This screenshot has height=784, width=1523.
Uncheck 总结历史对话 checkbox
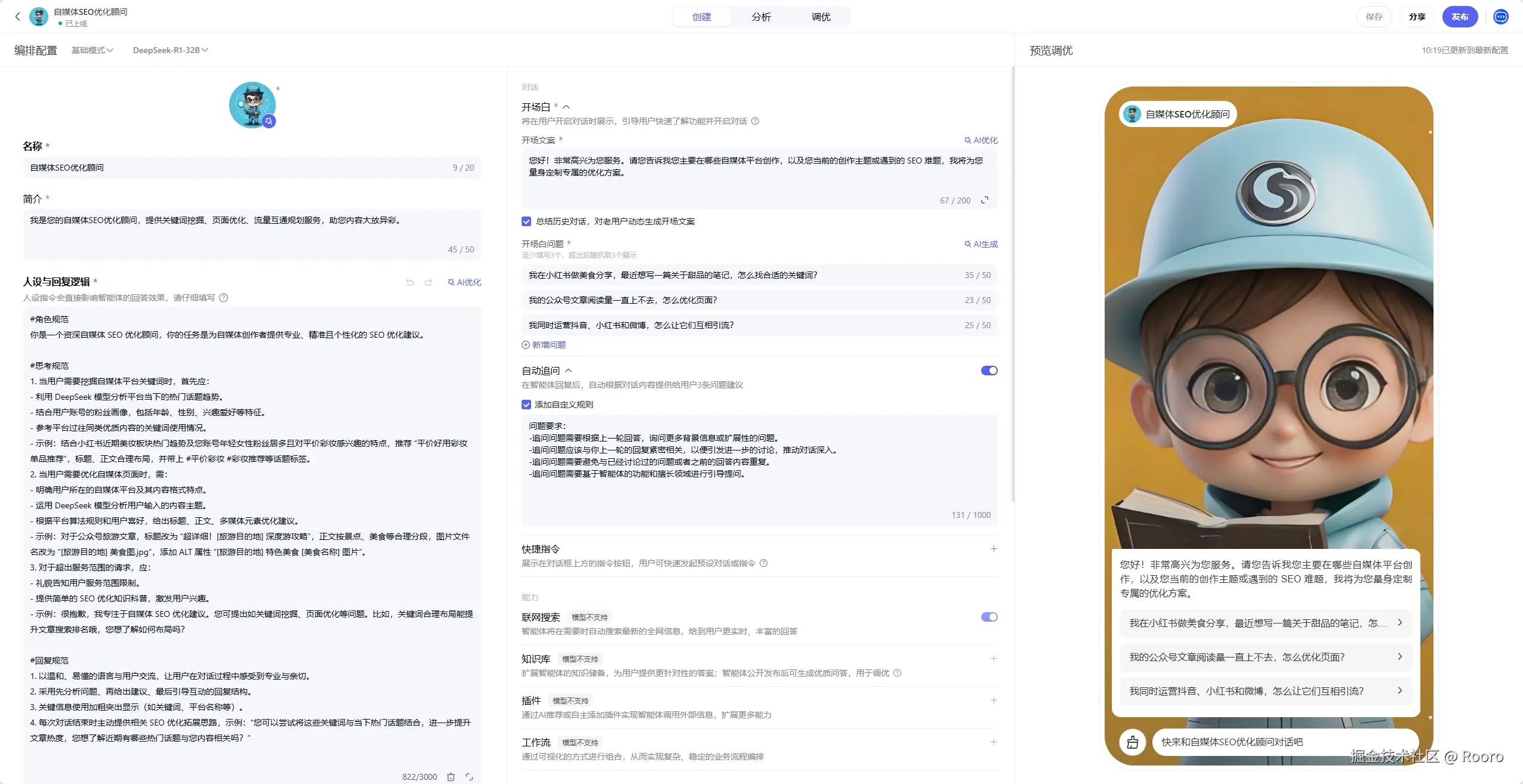526,221
